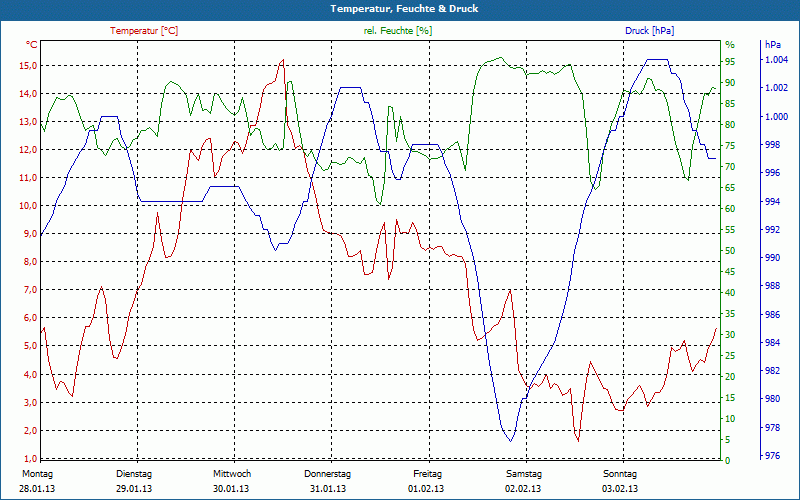
Task: Click the '15,0' temperature axis value
Action: click(x=28, y=65)
